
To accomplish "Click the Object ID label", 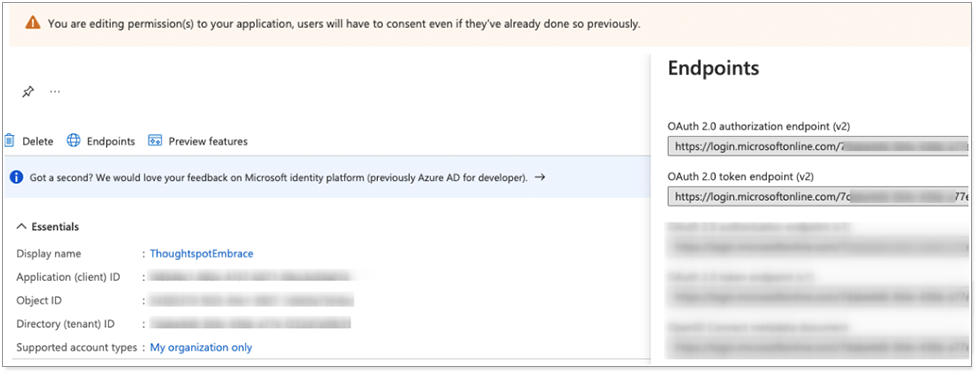I will (39, 301).
